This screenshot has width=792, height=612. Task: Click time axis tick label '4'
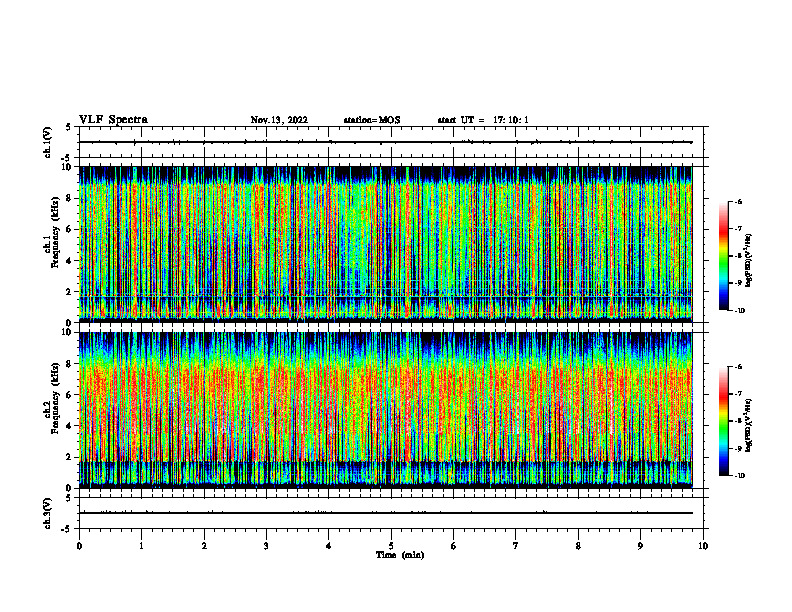(x=329, y=546)
